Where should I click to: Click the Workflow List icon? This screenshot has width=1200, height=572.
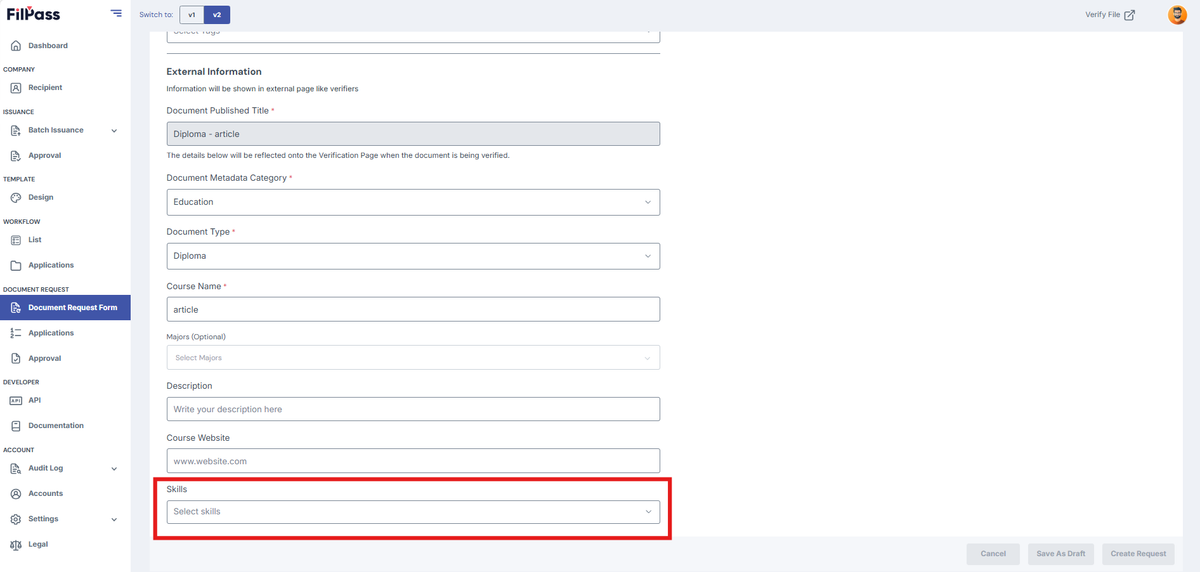16,240
